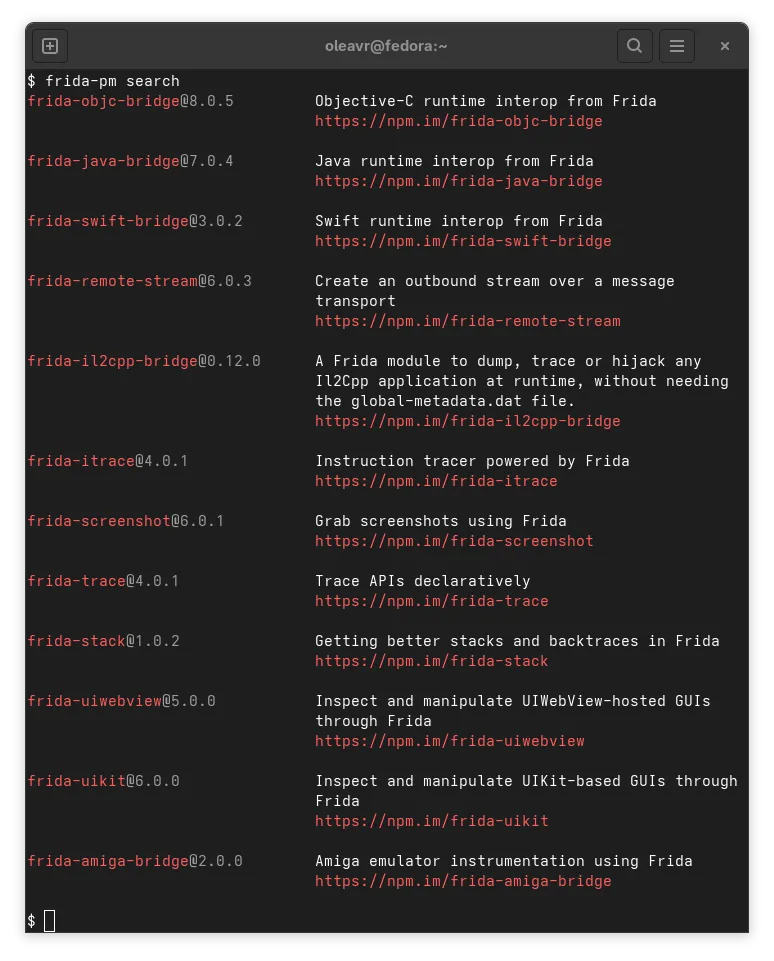This screenshot has height=961, width=774.
Task: Open the frida-objc-bridge npm link
Action: pos(459,121)
